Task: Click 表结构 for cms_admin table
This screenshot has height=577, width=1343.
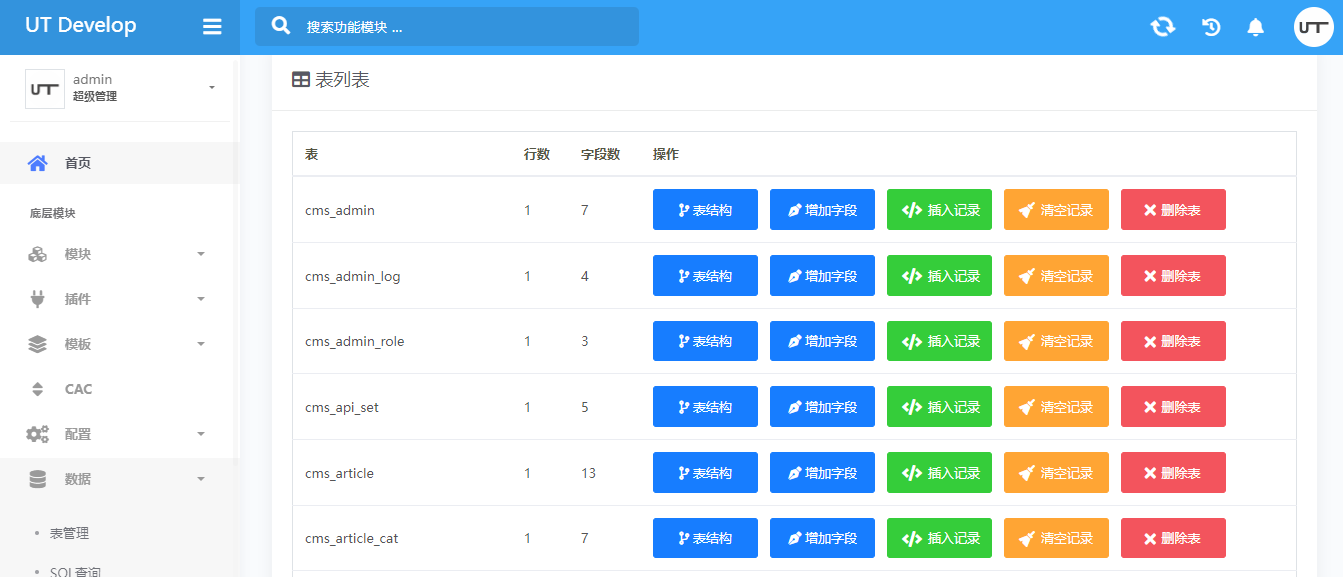Action: click(705, 210)
